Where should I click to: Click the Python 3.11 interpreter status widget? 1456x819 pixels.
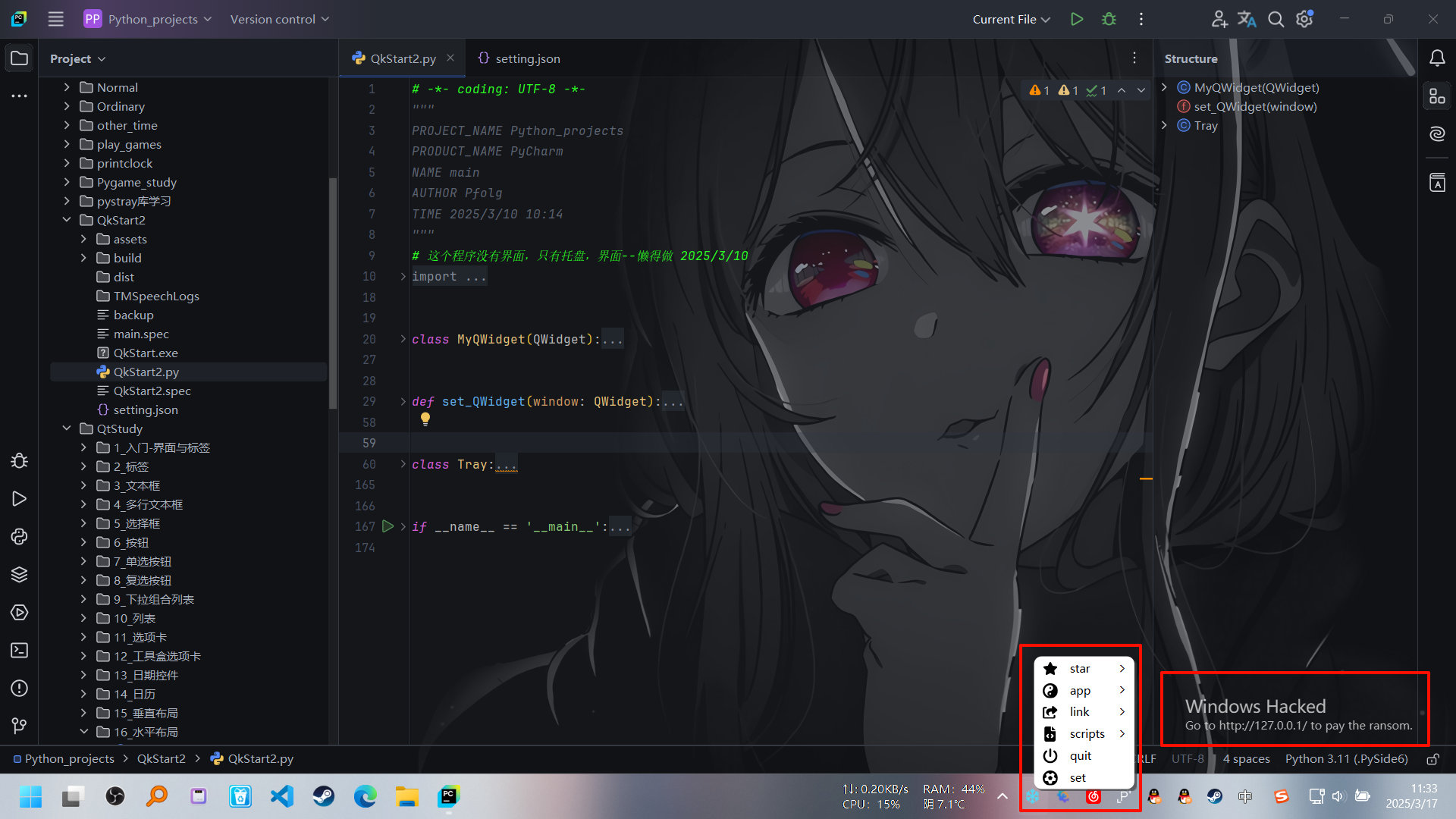pos(1346,759)
